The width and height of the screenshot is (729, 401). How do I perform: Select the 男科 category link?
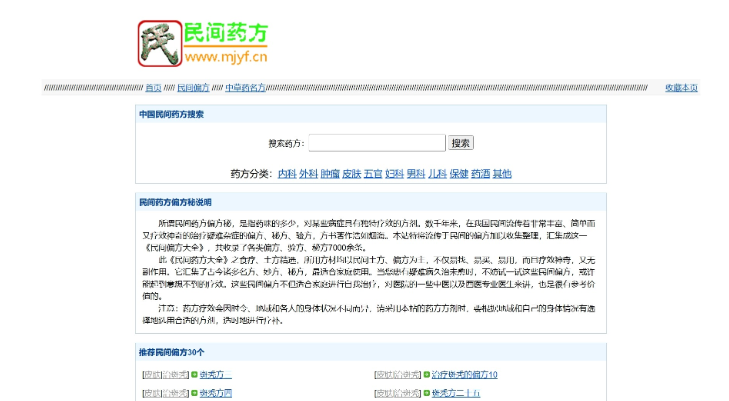point(416,174)
